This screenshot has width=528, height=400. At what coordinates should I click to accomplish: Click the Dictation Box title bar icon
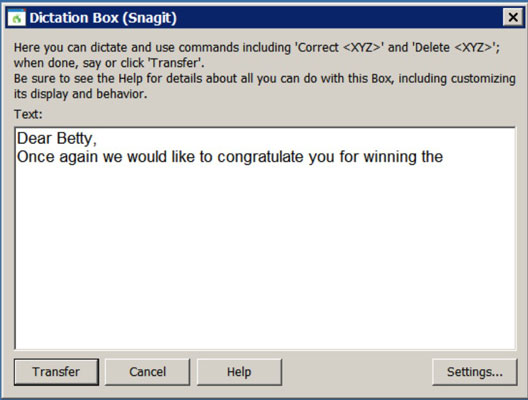click(x=17, y=17)
